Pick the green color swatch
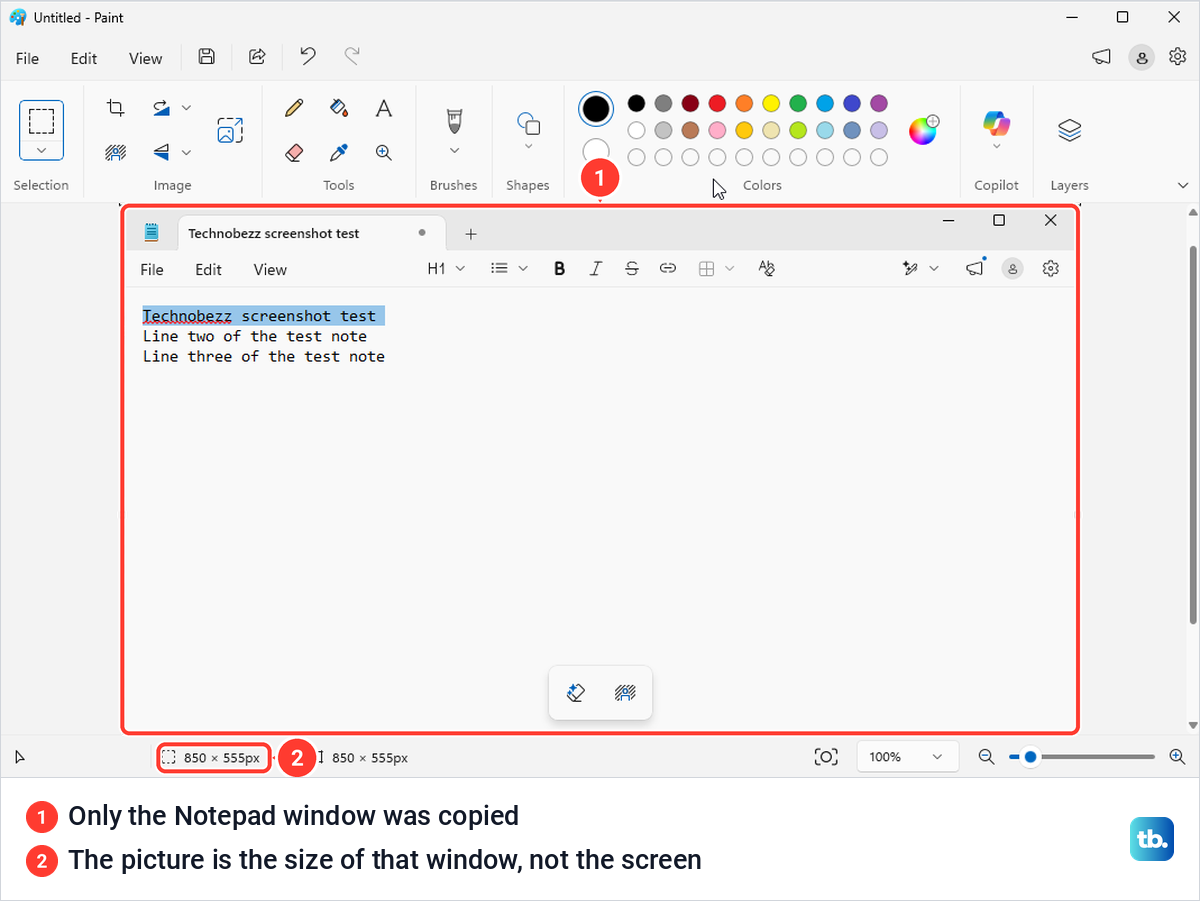1200x901 pixels. pos(798,103)
